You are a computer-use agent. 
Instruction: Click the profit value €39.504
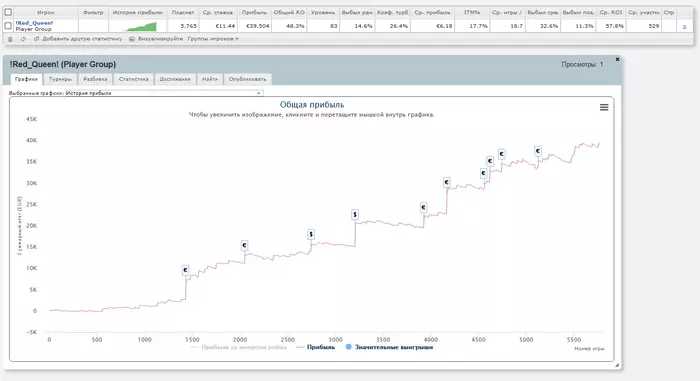(x=258, y=26)
